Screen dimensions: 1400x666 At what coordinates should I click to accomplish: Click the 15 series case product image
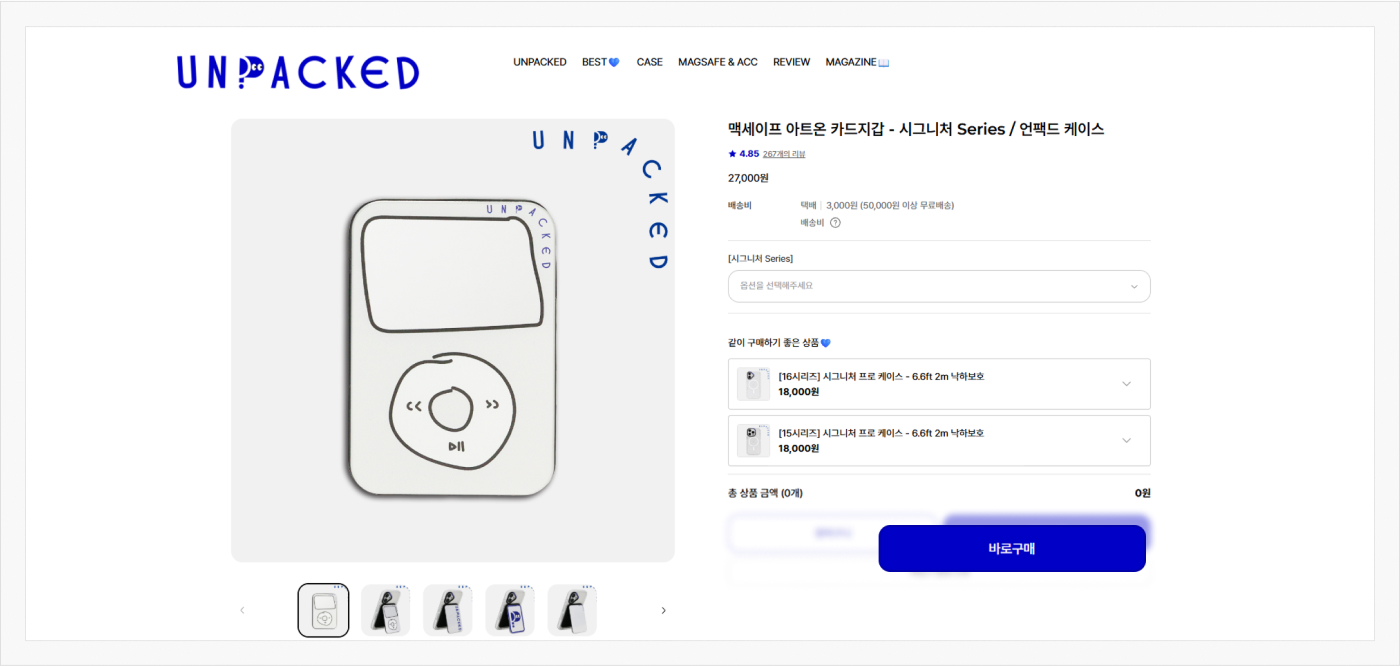click(753, 440)
